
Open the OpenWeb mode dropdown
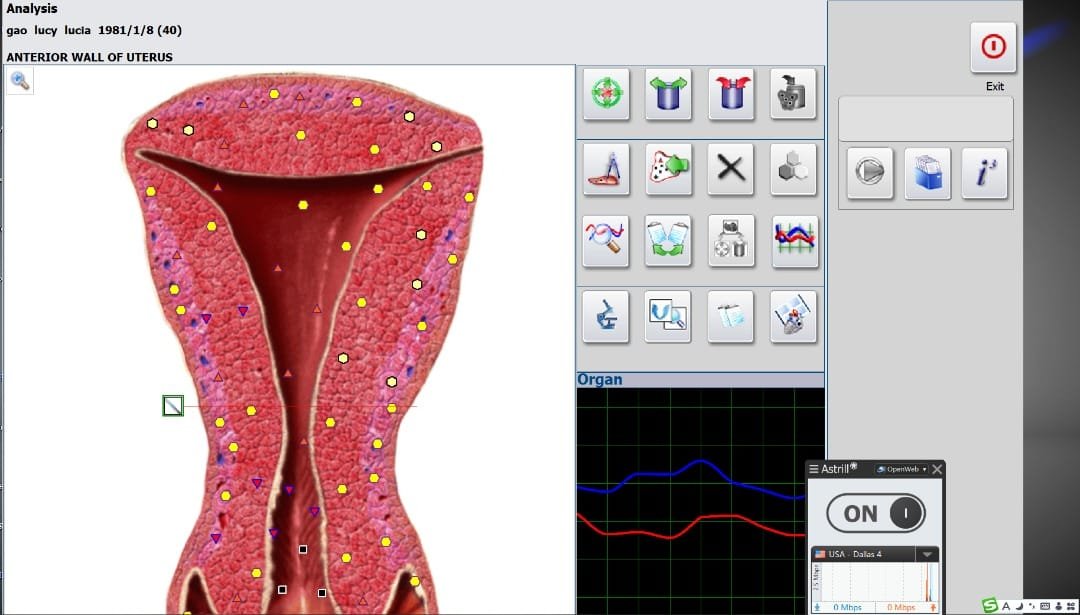[901, 469]
